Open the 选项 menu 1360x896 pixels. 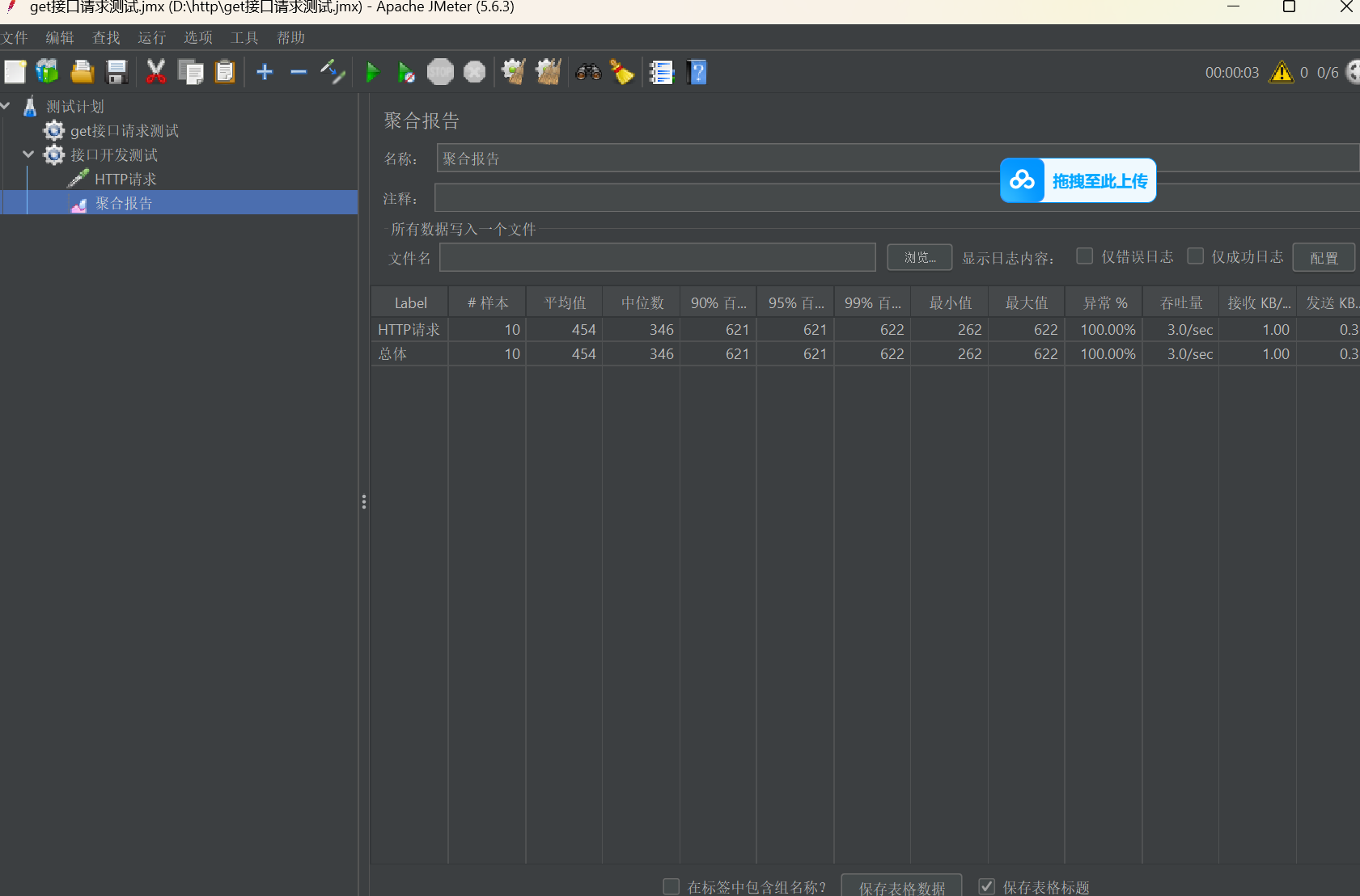[x=198, y=38]
